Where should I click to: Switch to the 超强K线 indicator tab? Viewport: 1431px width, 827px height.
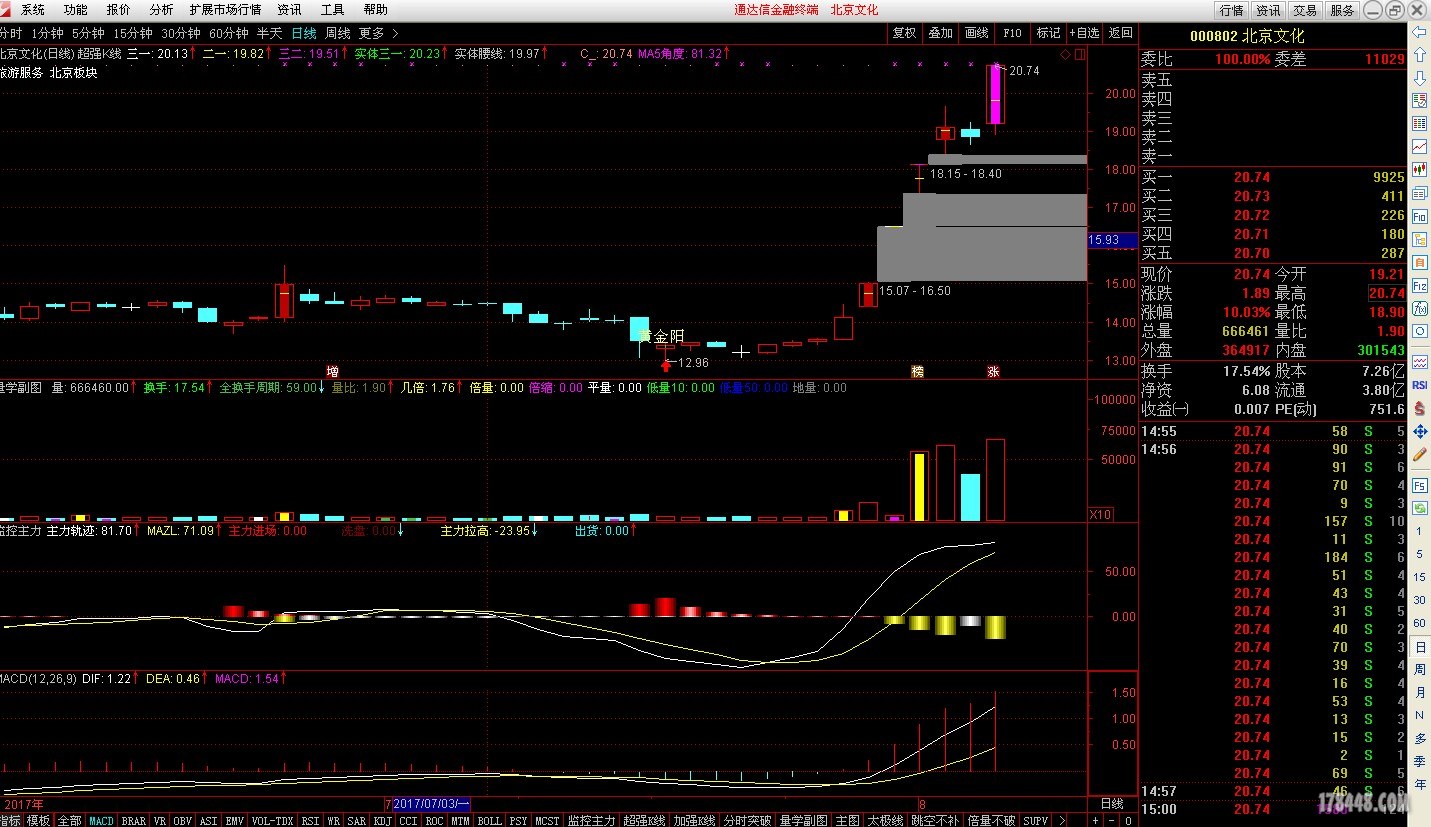tap(644, 820)
